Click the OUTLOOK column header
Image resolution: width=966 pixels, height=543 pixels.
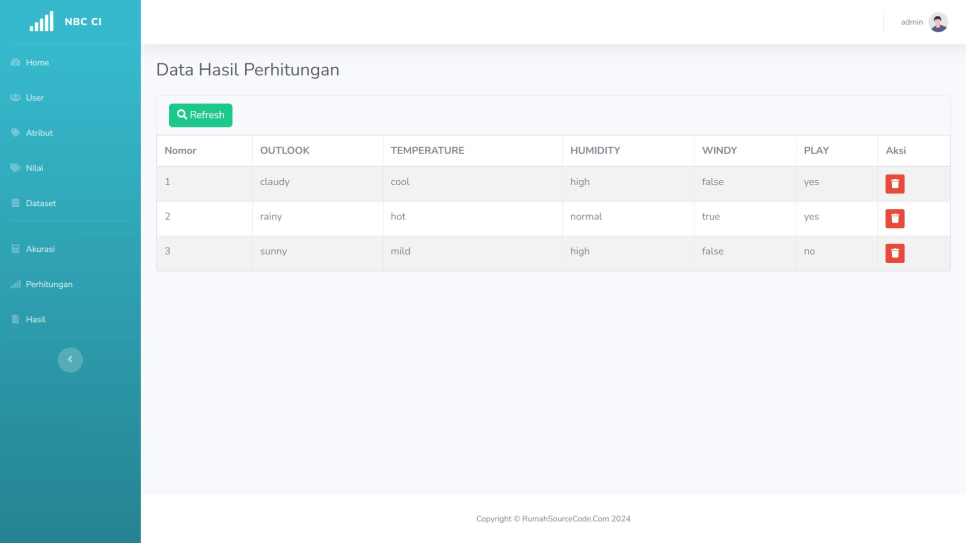(x=284, y=151)
